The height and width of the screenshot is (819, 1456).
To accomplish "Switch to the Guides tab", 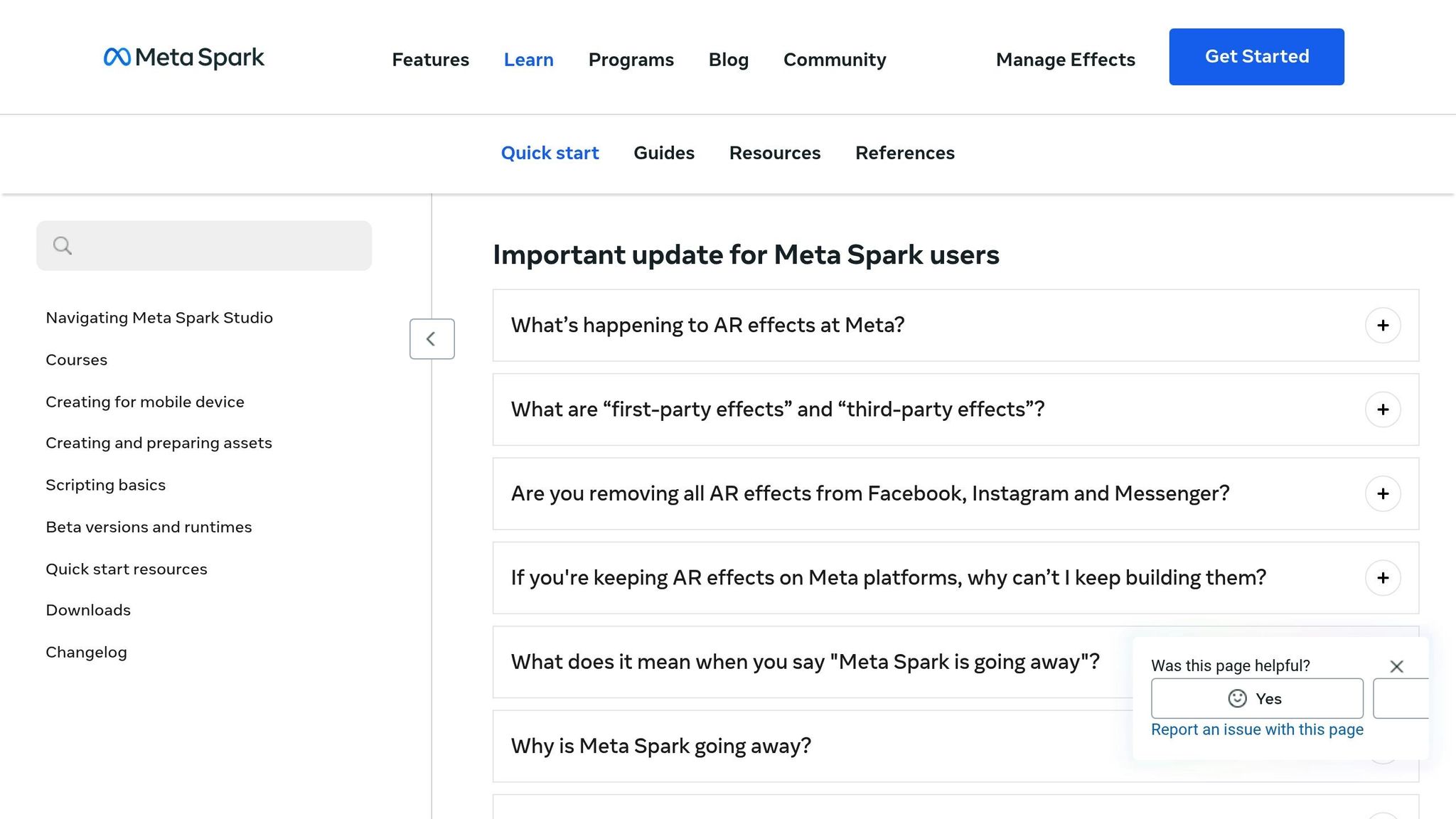I will coord(663,153).
